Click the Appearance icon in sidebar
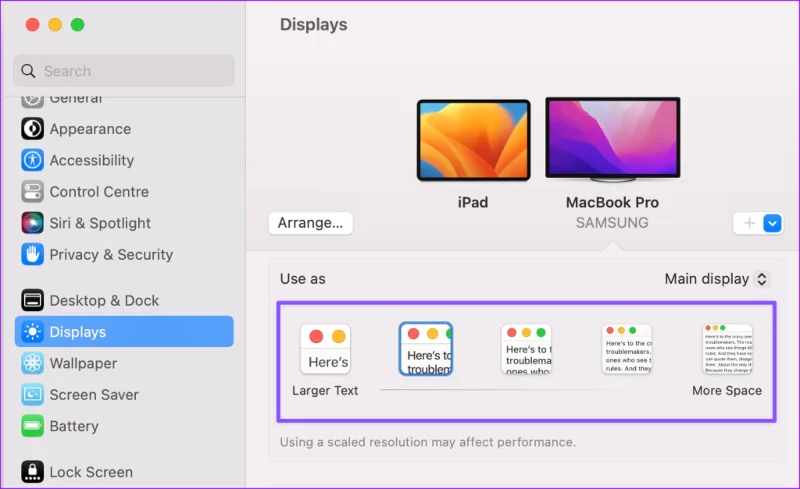Screen dimensions: 800x489 pos(32,129)
